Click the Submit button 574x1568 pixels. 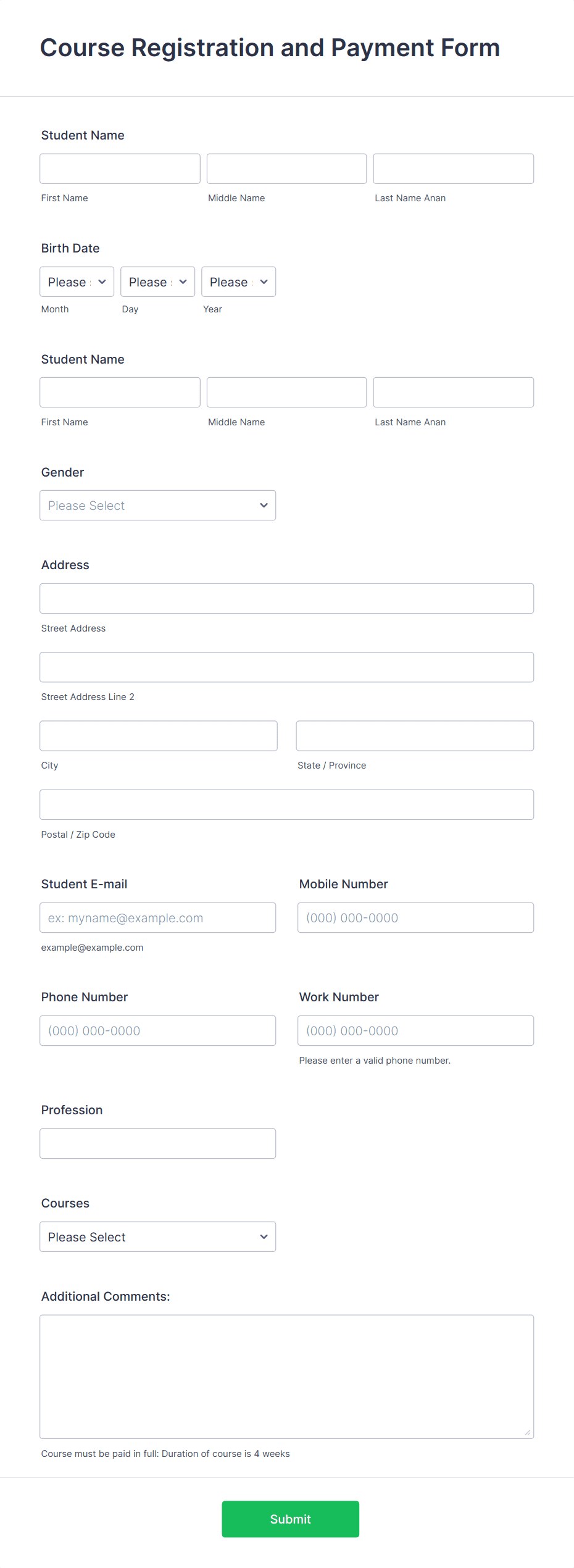[291, 1519]
